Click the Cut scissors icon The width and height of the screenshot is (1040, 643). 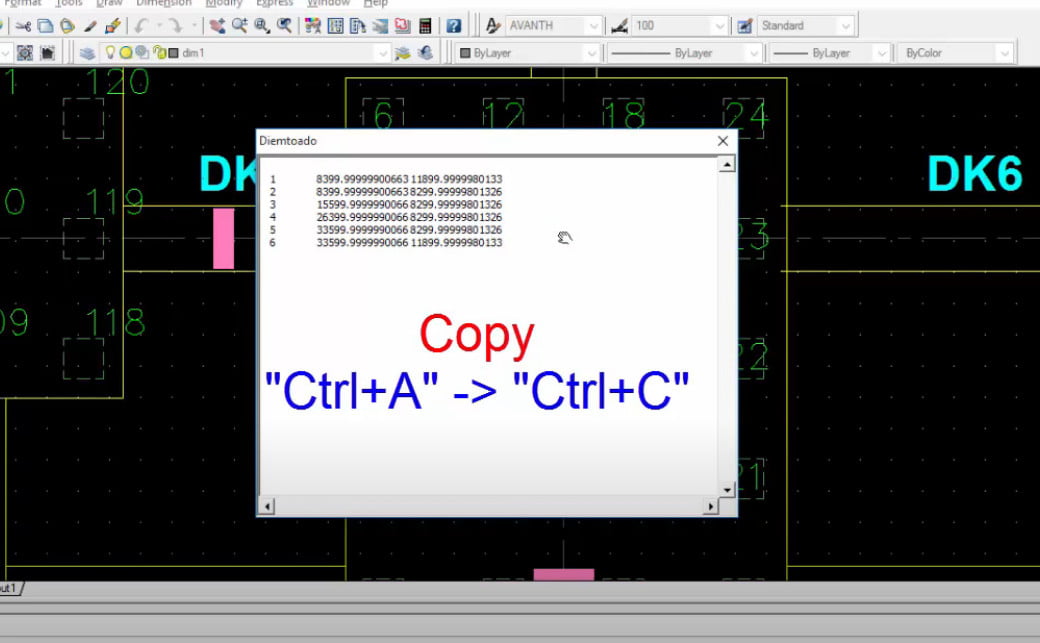click(x=23, y=26)
